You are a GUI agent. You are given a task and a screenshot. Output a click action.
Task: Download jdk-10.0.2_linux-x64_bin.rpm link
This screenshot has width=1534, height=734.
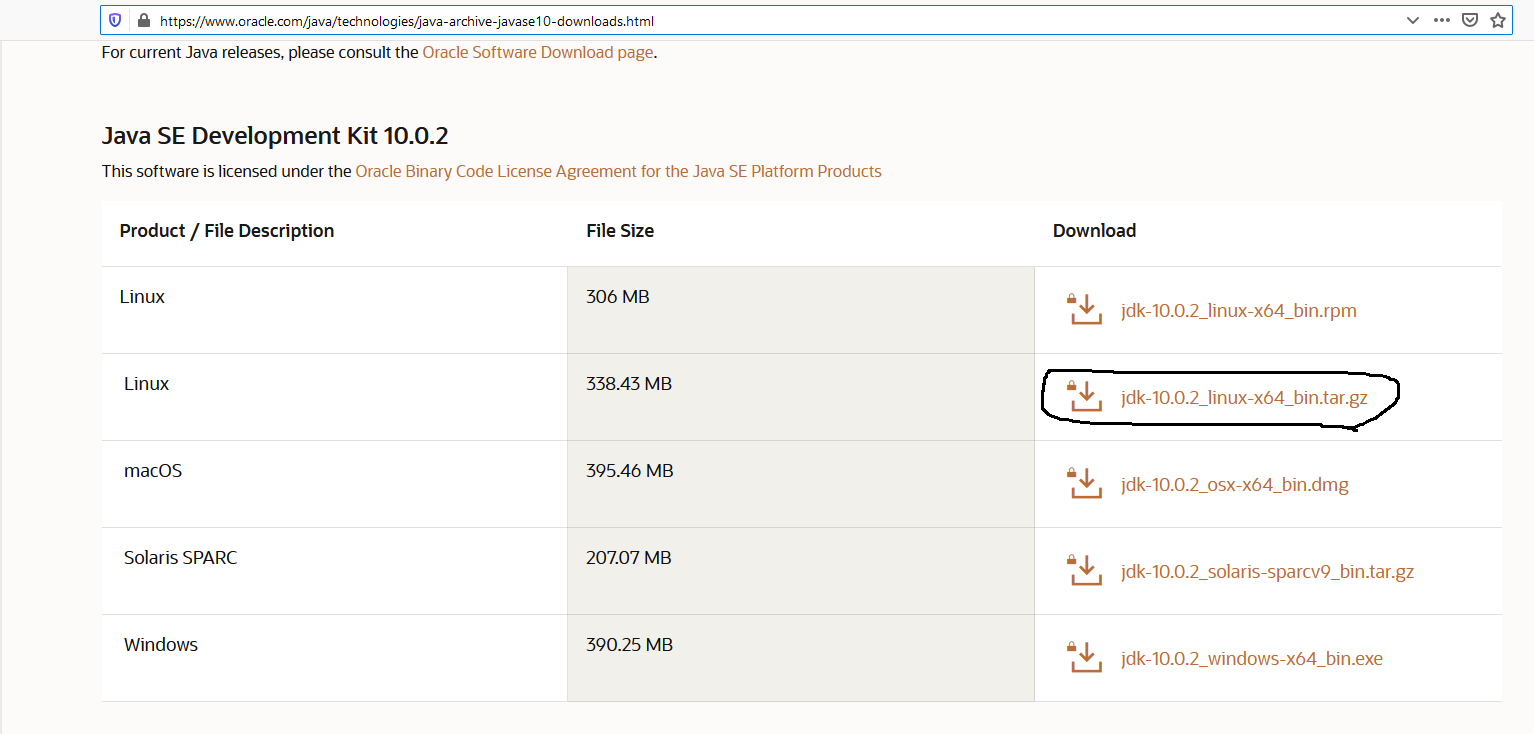click(1239, 311)
